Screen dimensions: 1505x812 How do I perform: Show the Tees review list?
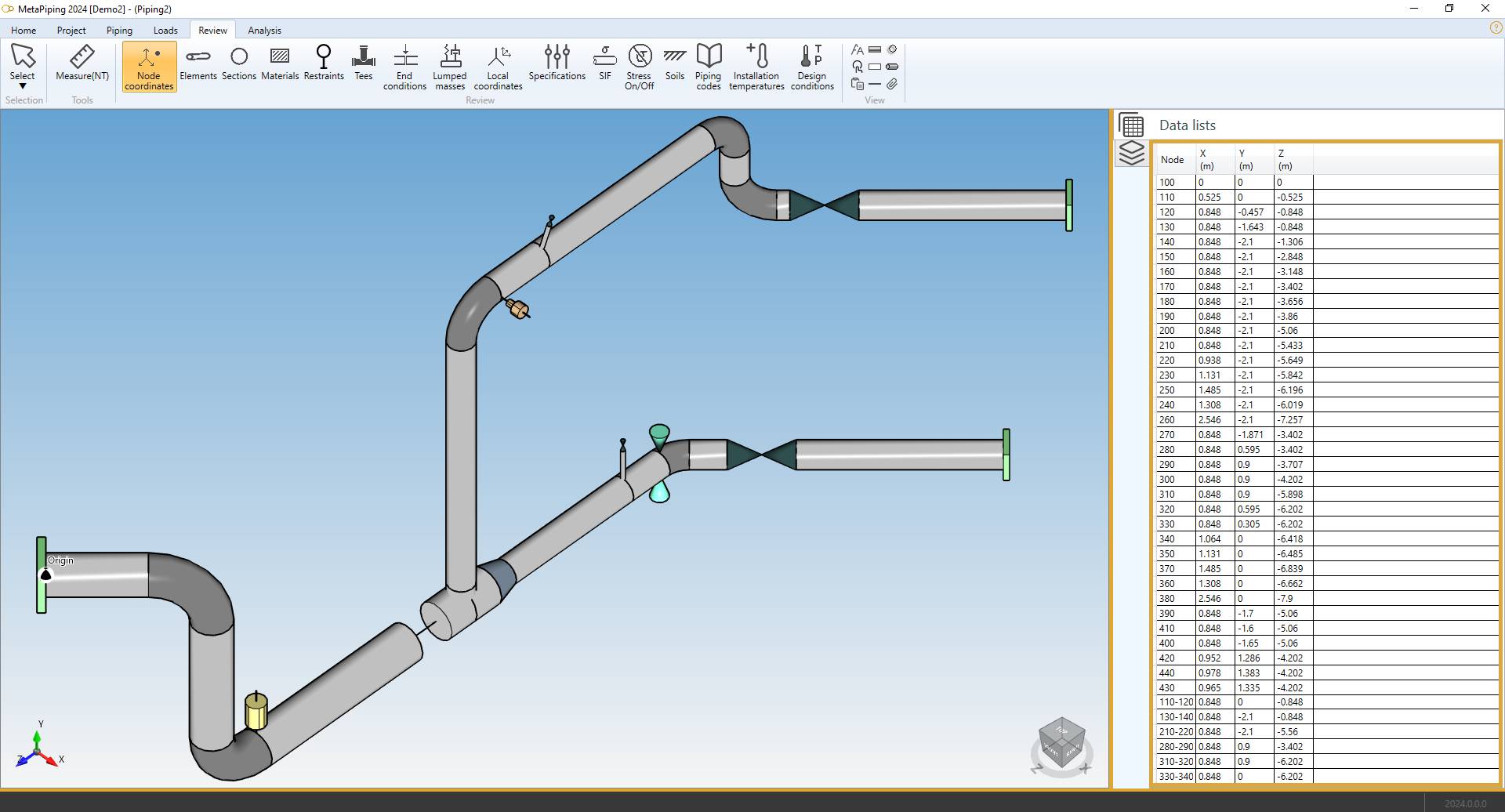coord(364,63)
